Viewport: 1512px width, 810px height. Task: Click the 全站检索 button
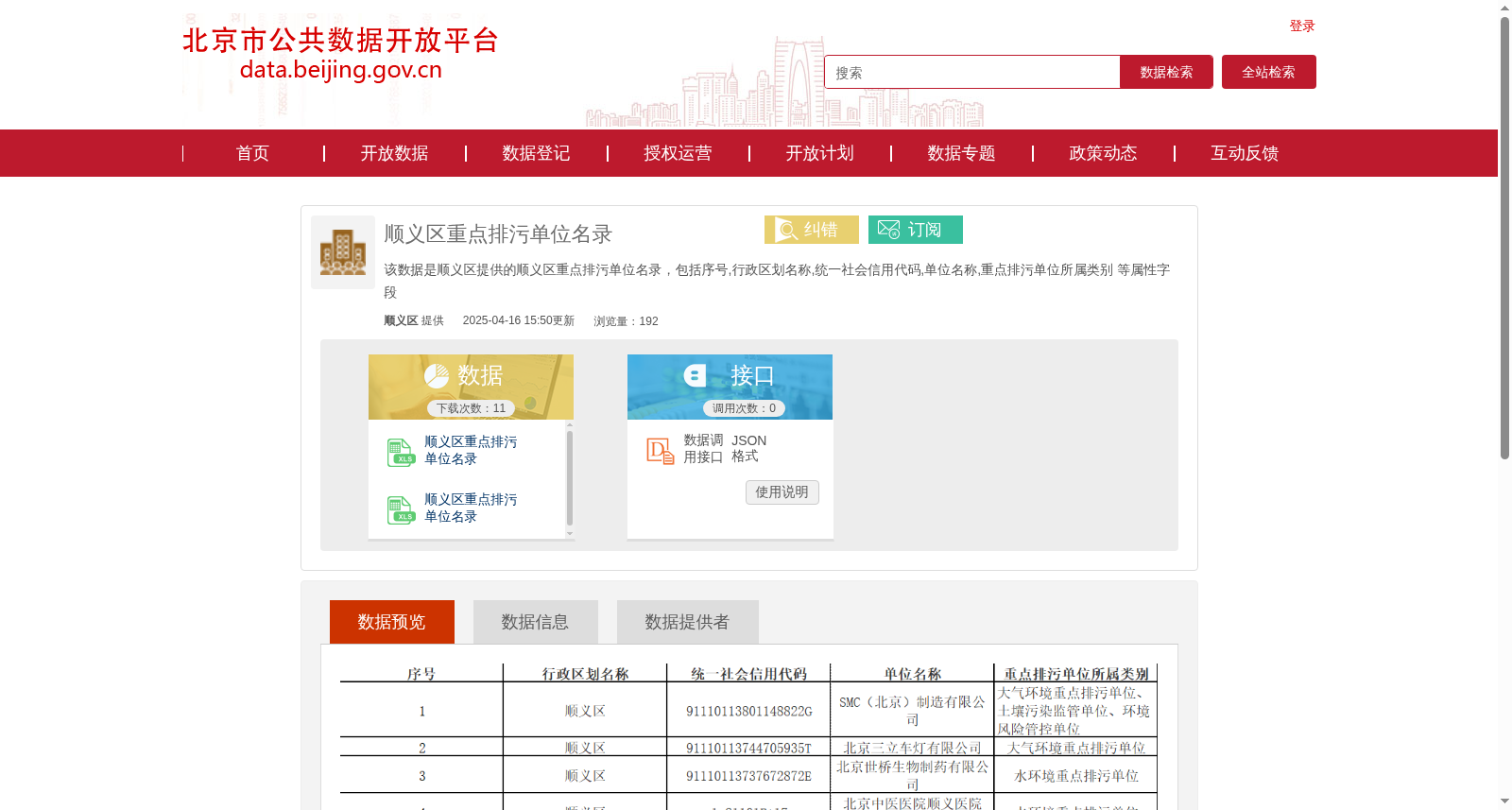click(1269, 72)
